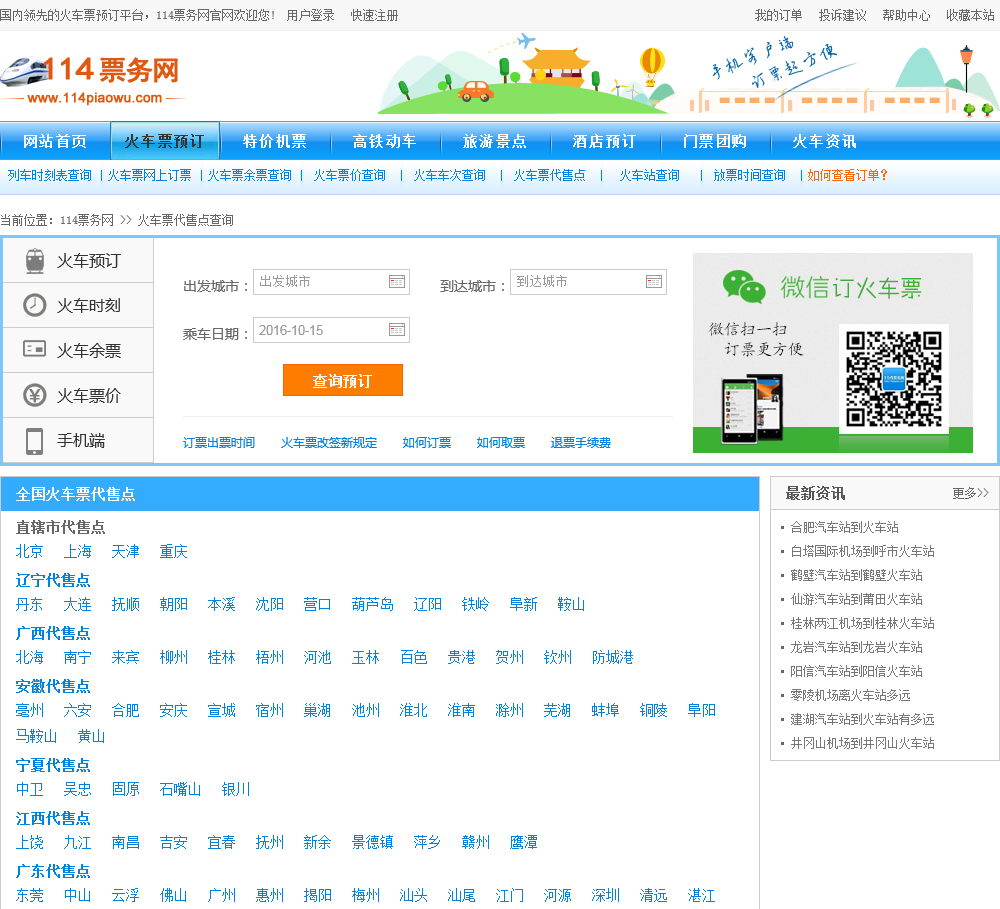Open 石嘴山 city link
The width and height of the screenshot is (1000, 909).
pyautogui.click(x=180, y=789)
